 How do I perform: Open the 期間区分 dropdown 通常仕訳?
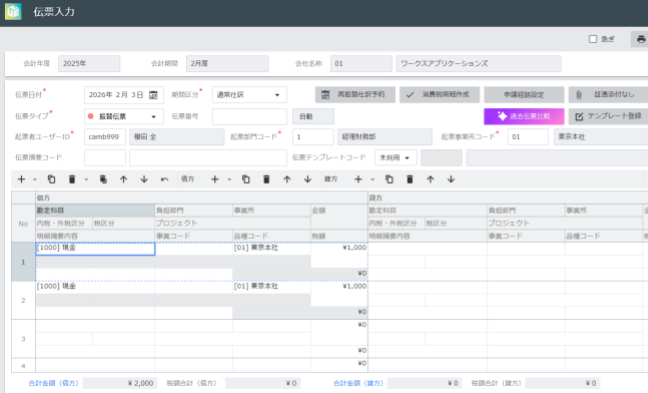click(x=249, y=95)
